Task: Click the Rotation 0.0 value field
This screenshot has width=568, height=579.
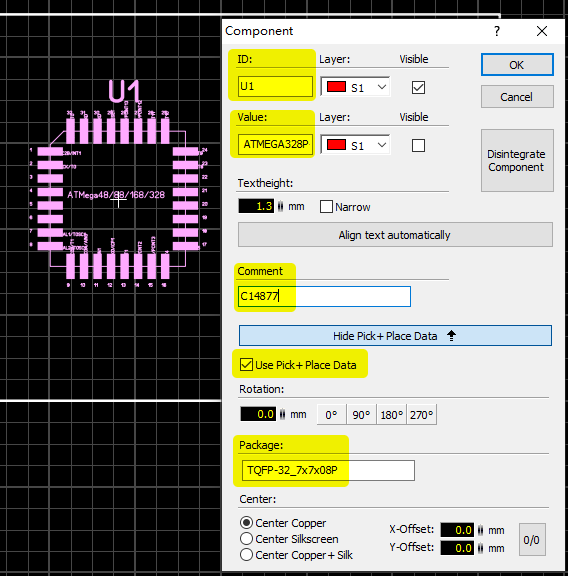Action: (258, 414)
